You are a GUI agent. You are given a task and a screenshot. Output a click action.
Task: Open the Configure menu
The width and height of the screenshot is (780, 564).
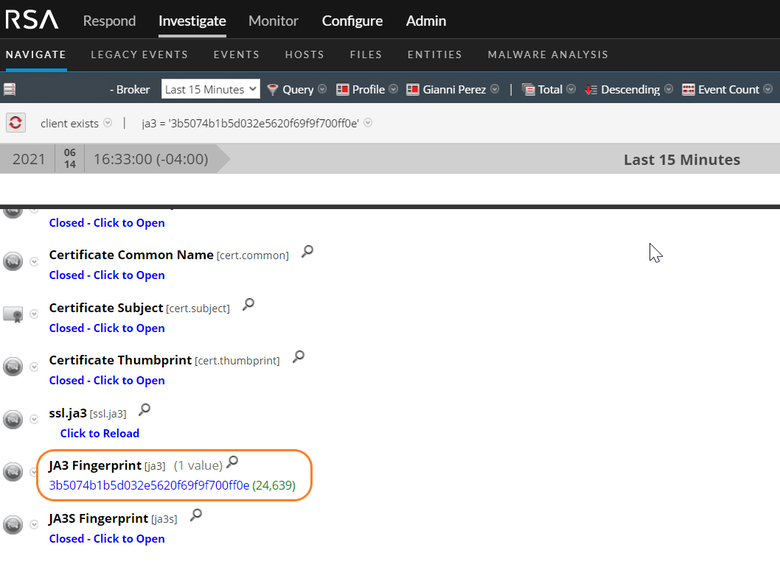tap(352, 21)
